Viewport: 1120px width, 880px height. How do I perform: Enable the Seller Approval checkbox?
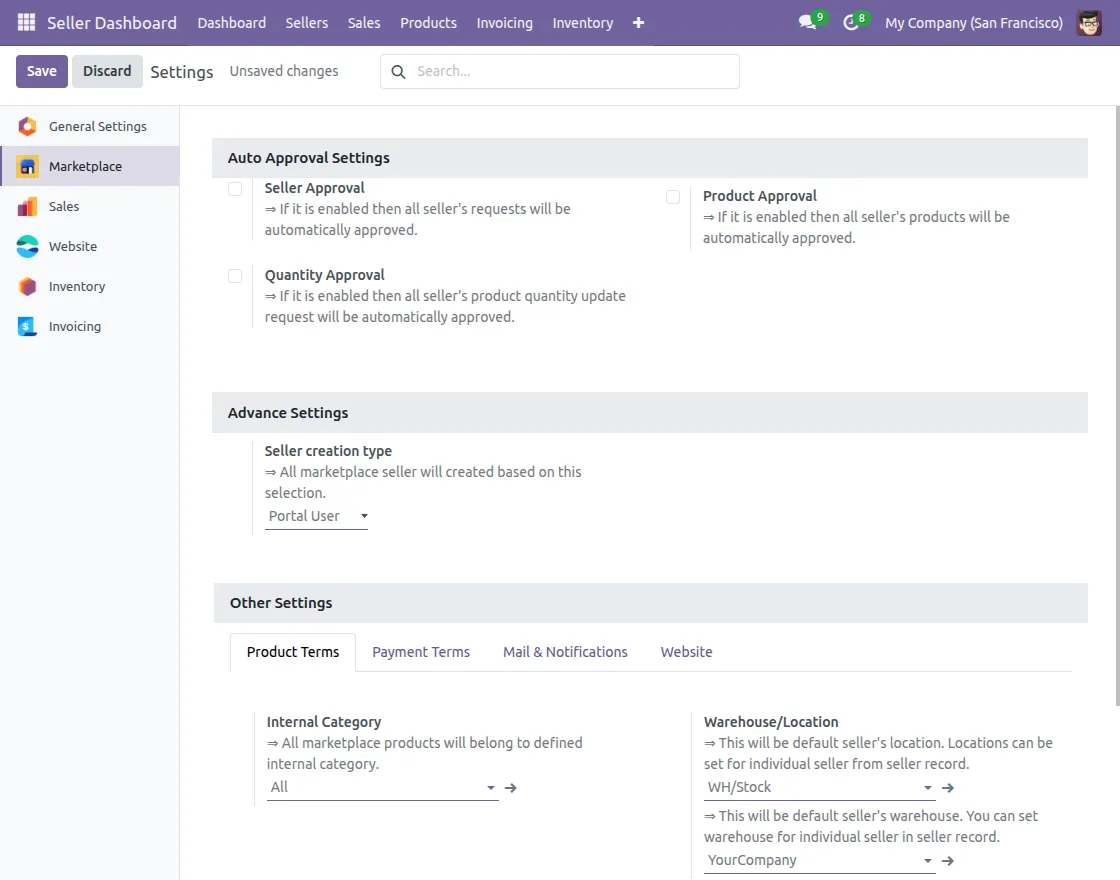[235, 189]
